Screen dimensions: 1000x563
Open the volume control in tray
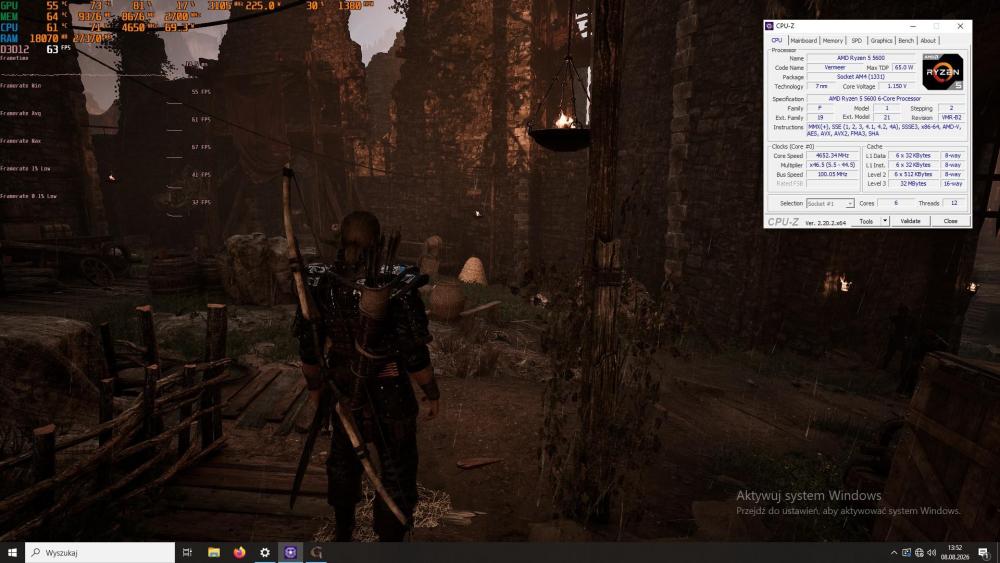click(x=932, y=553)
